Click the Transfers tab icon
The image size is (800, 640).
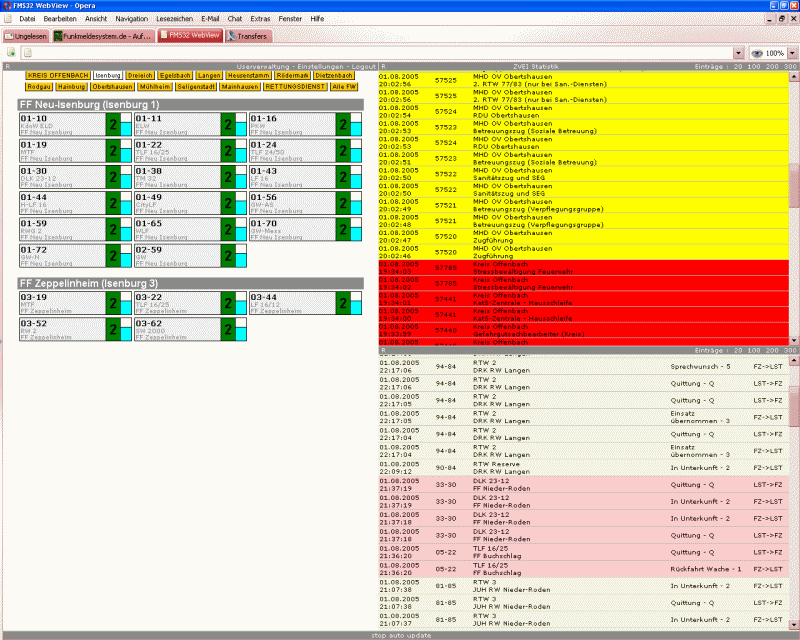pos(233,35)
